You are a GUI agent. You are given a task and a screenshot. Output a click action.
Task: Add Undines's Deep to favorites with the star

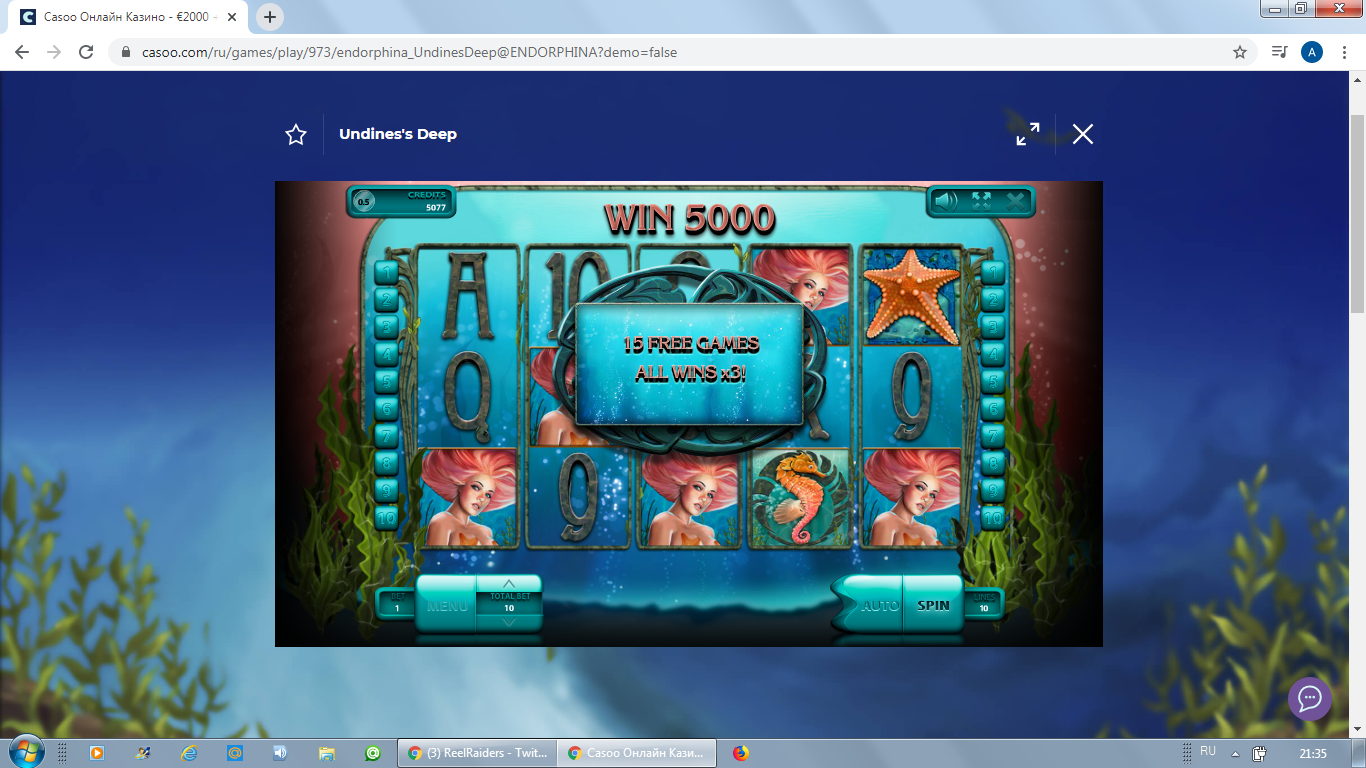click(296, 135)
